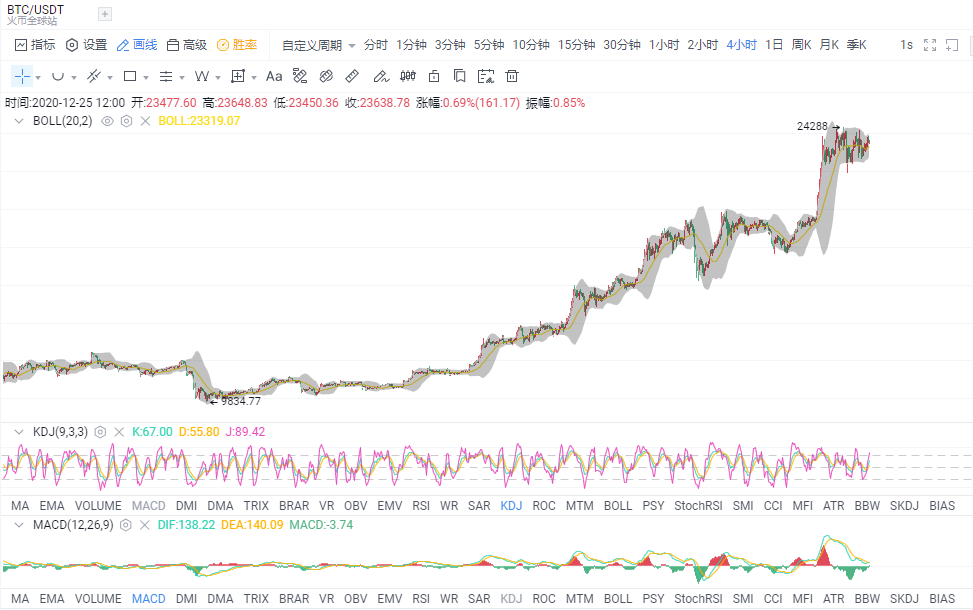Choose BOLL in the KDJ panel indicator row
The image size is (973, 610).
pyautogui.click(x=617, y=506)
